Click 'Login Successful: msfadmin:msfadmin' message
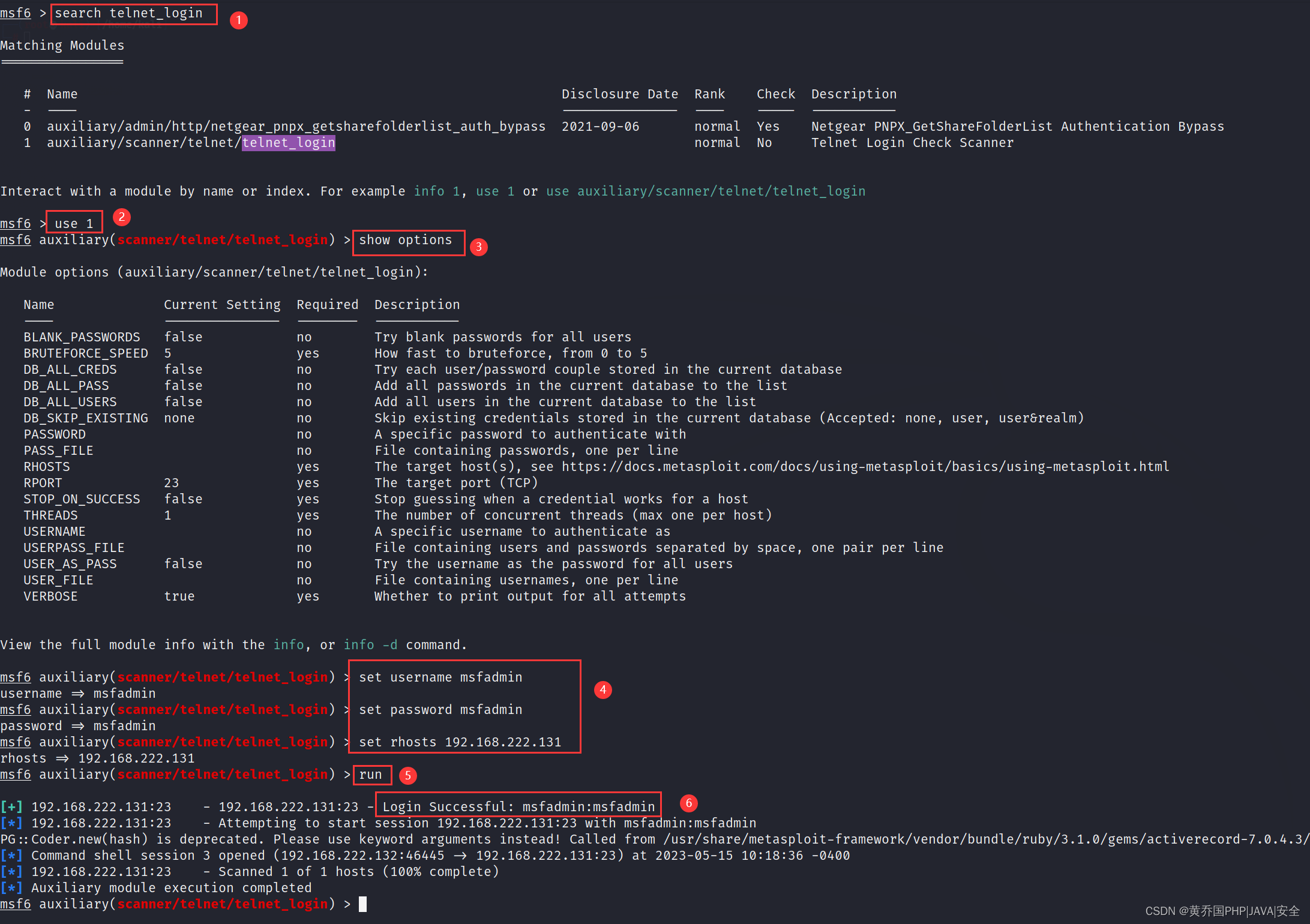 [518, 807]
